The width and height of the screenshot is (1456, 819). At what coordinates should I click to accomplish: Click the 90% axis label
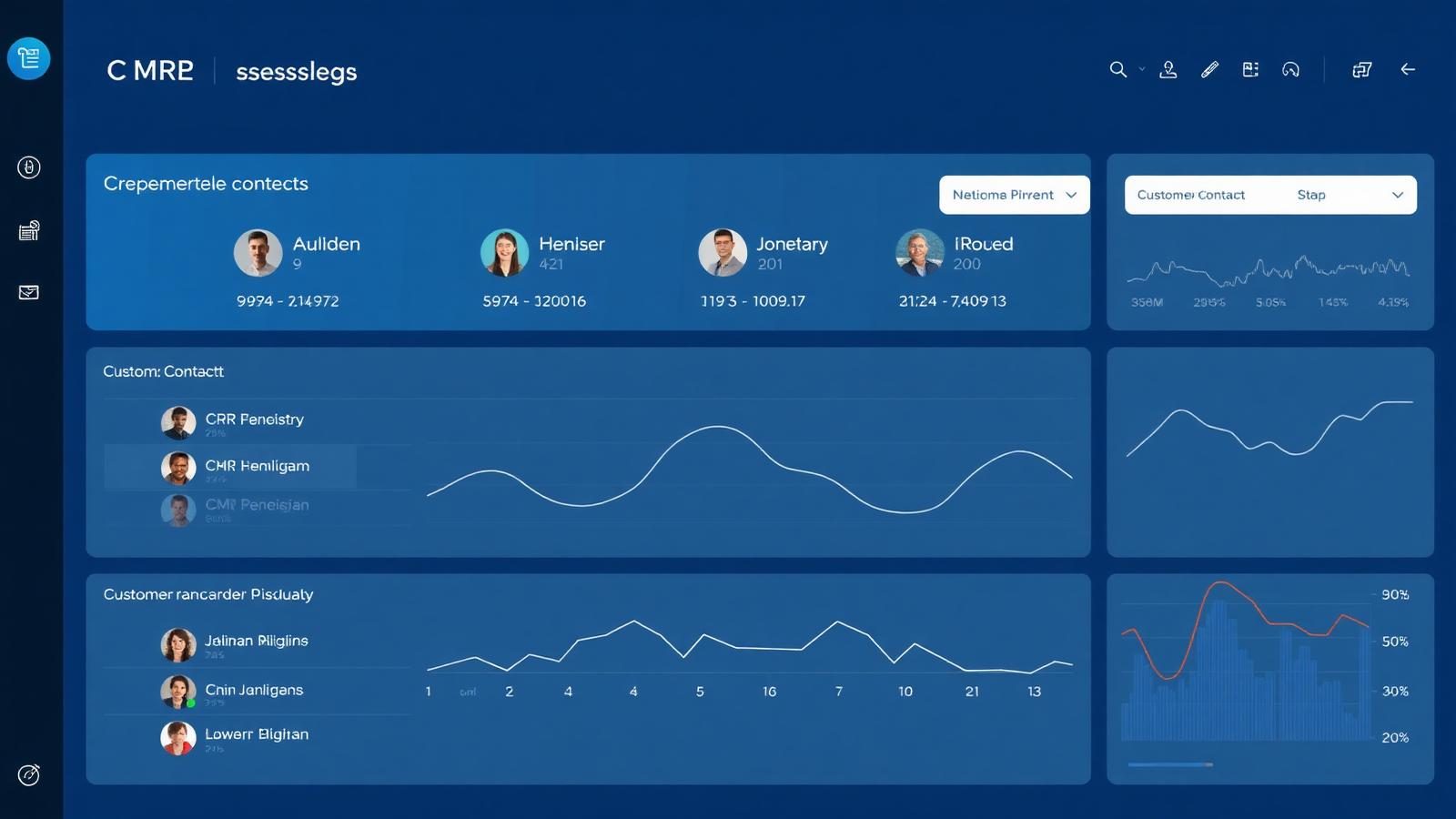click(1395, 594)
